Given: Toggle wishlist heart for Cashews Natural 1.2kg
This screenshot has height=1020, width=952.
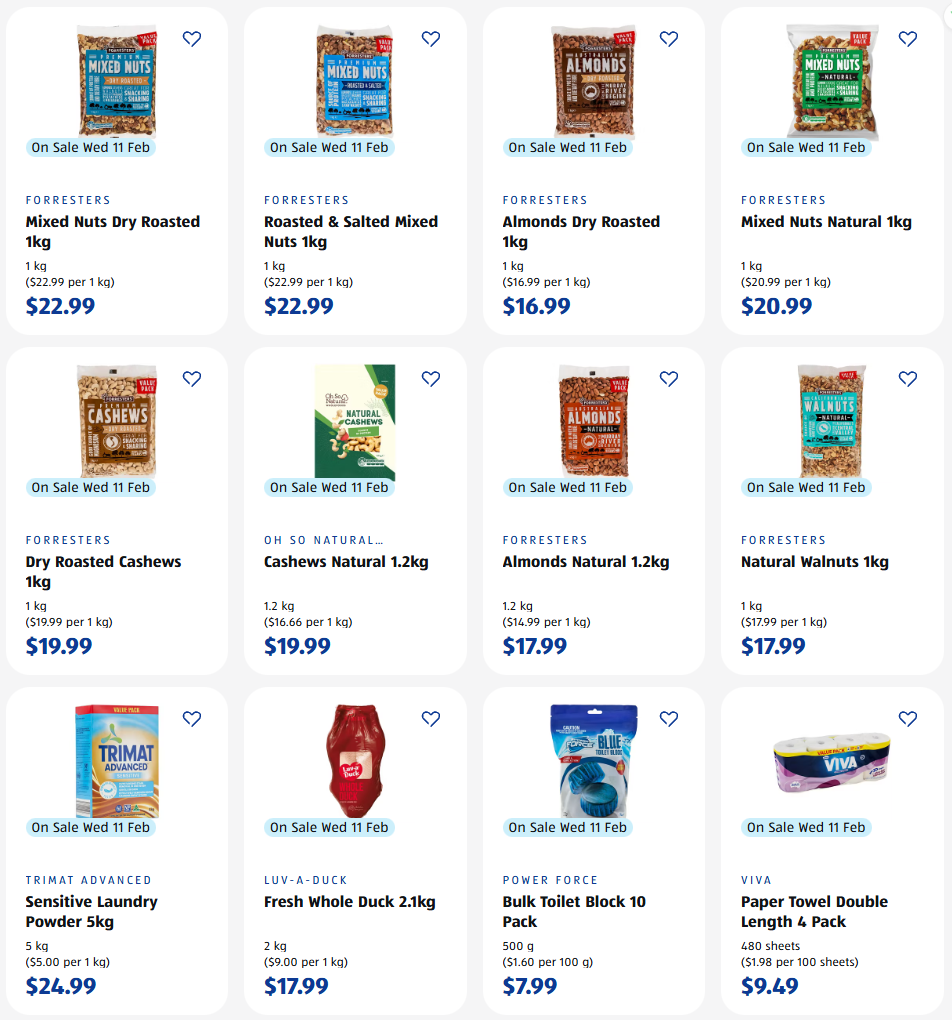Looking at the screenshot, I should 431,379.
